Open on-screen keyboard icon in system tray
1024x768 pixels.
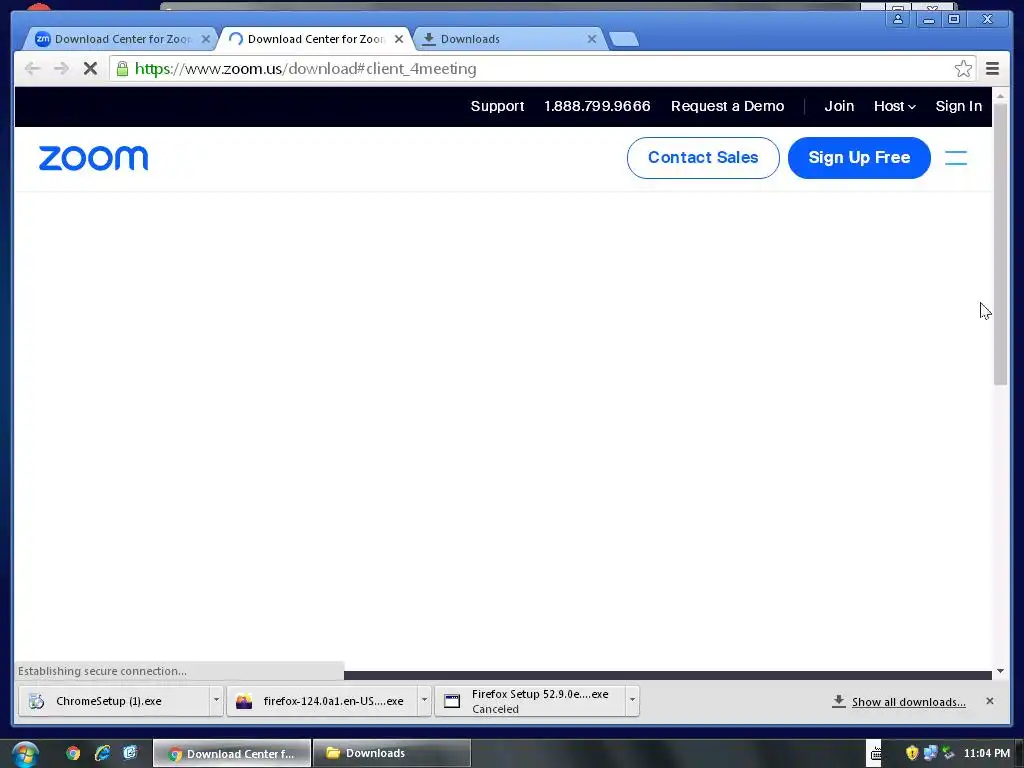(876, 754)
